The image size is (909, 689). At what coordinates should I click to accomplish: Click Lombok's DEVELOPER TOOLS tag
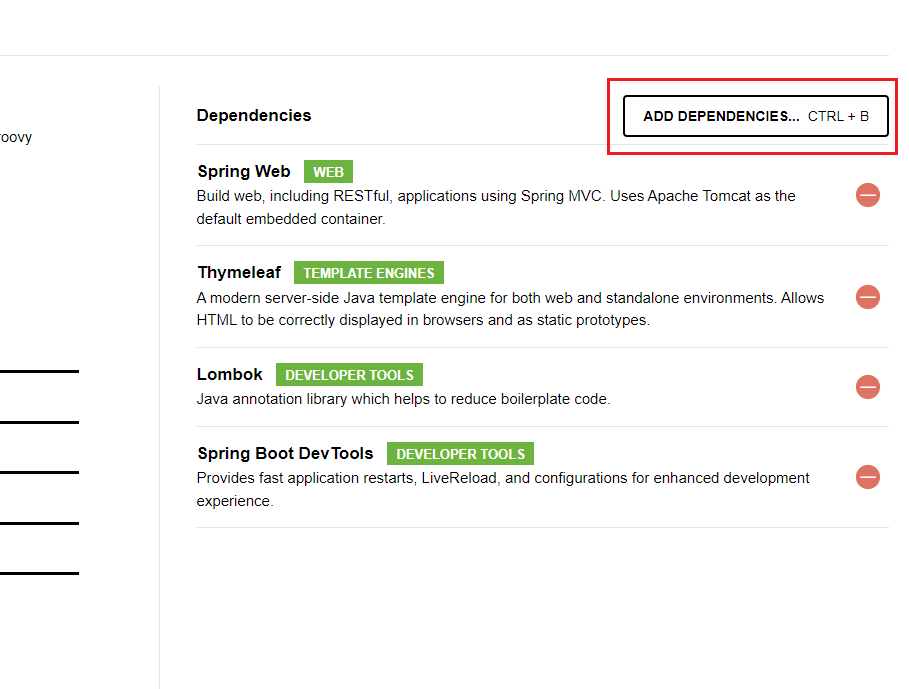coord(349,375)
